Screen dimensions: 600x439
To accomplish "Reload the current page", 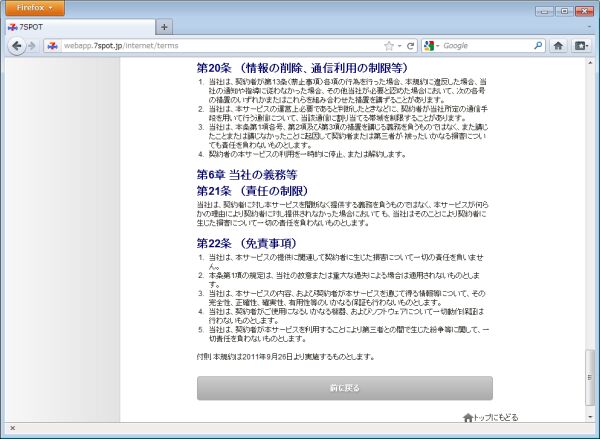I will click(410, 46).
